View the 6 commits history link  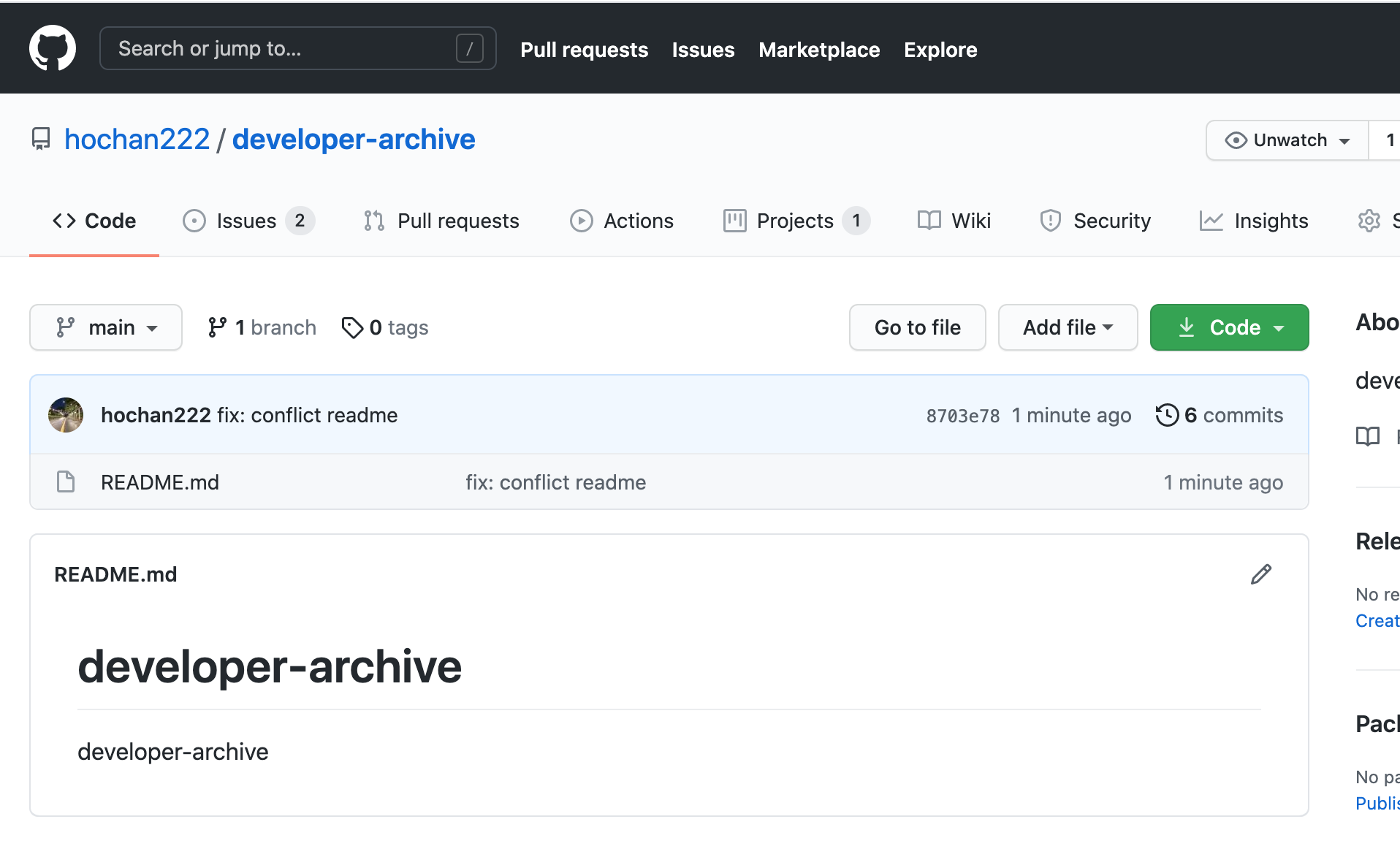click(1220, 415)
